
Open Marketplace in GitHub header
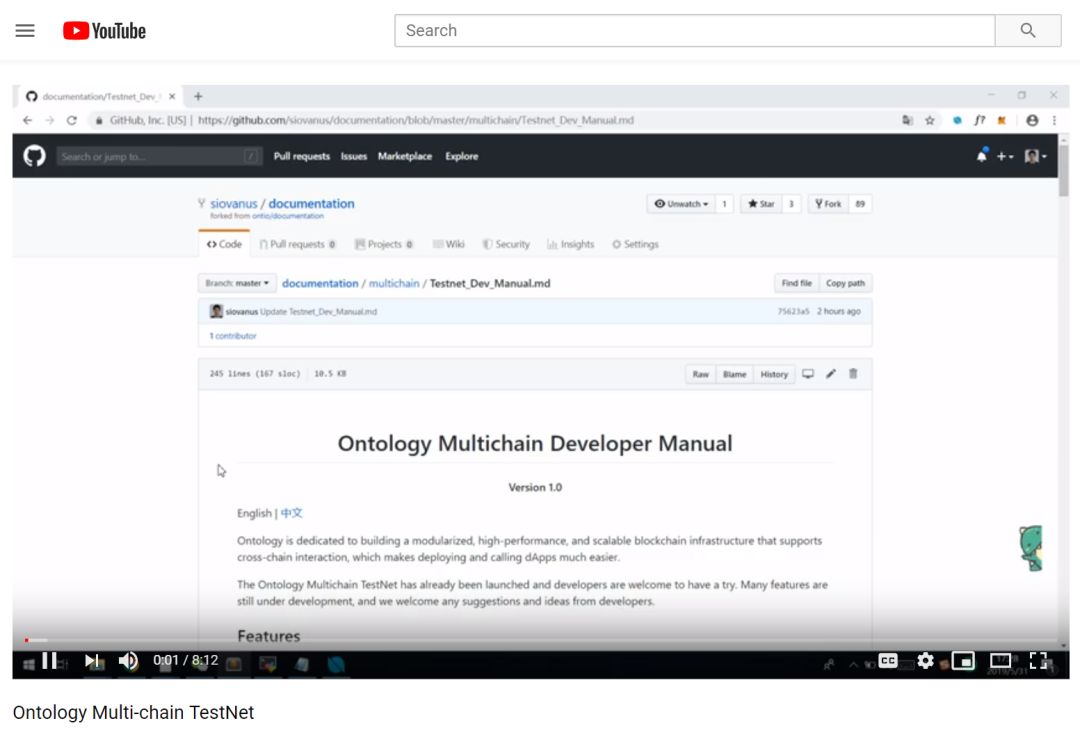click(405, 156)
